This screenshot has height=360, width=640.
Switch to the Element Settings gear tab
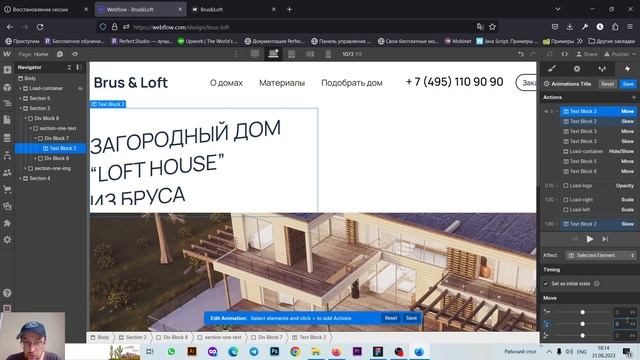pos(577,69)
